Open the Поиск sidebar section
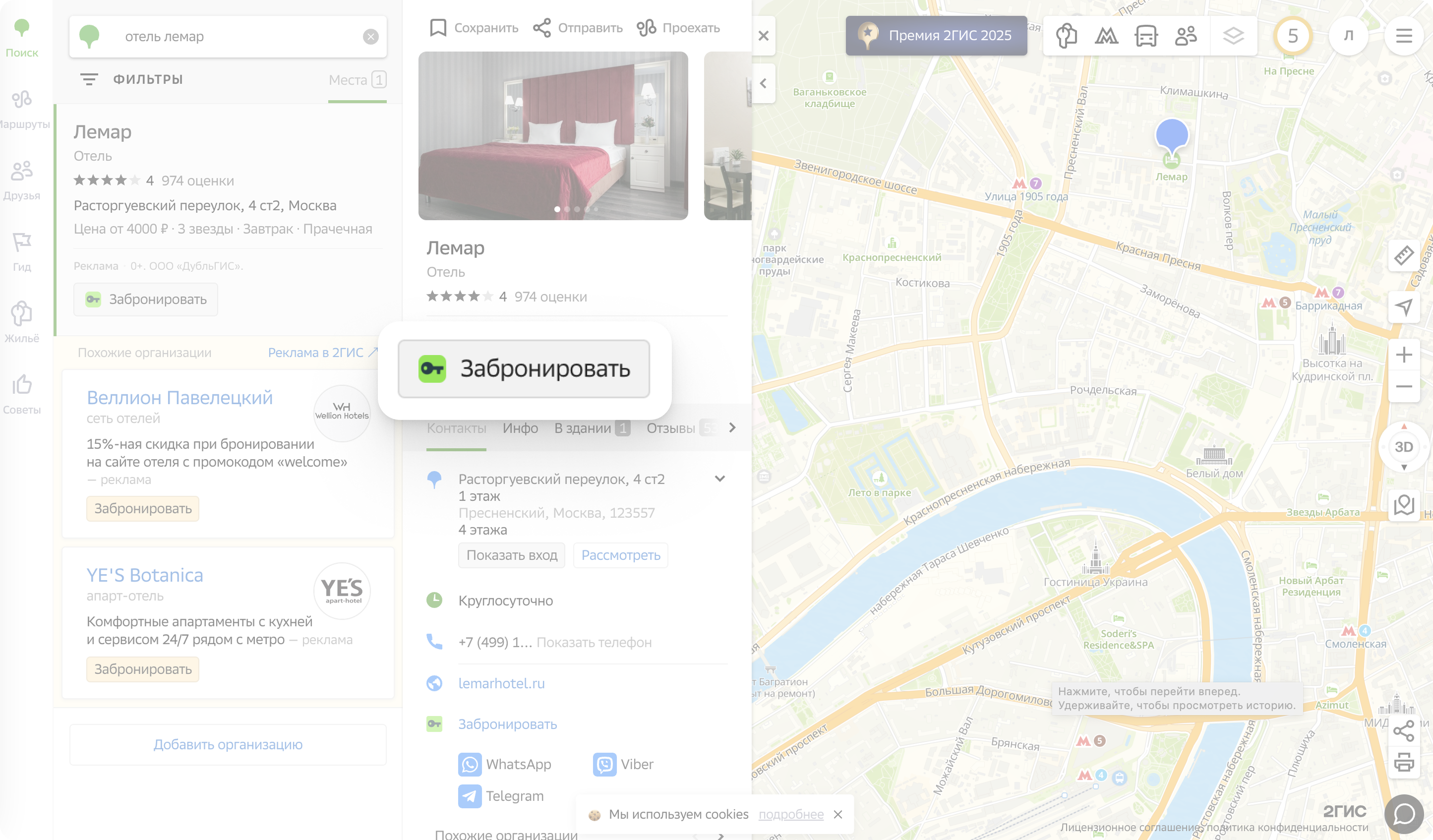 coord(22,38)
